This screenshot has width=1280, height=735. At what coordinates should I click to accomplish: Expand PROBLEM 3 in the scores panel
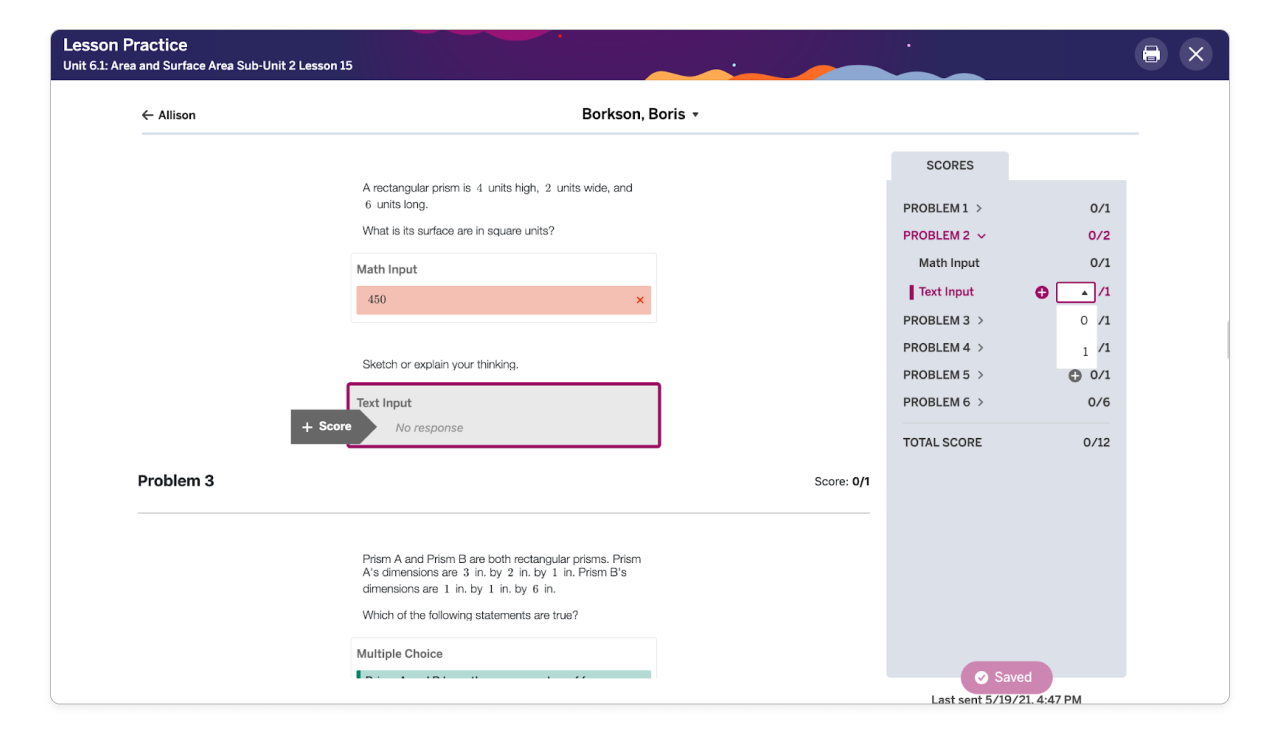click(x=944, y=320)
